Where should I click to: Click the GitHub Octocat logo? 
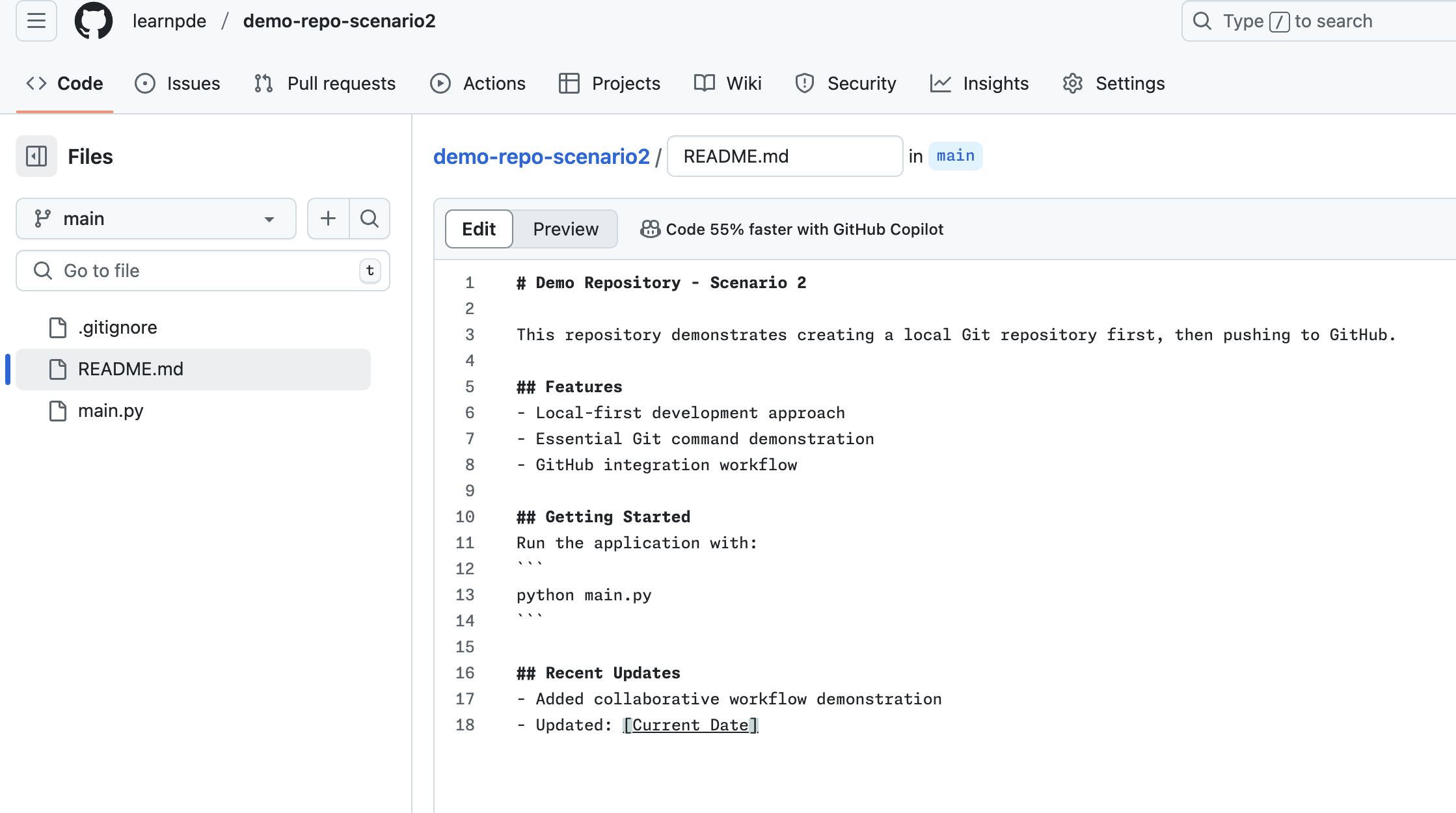coord(94,21)
